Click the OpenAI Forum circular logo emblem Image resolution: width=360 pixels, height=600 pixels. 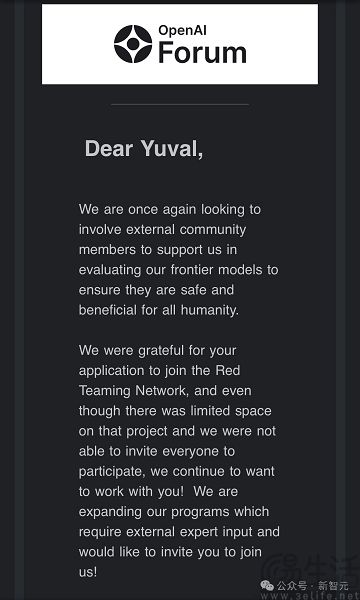pos(133,44)
